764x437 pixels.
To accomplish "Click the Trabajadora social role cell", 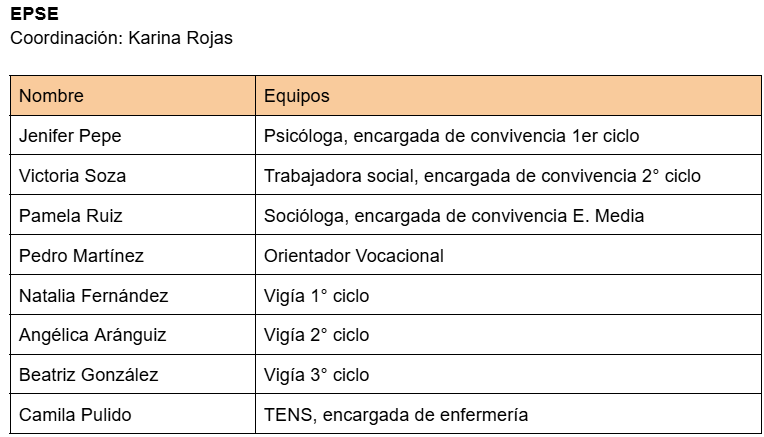I will tap(482, 176).
